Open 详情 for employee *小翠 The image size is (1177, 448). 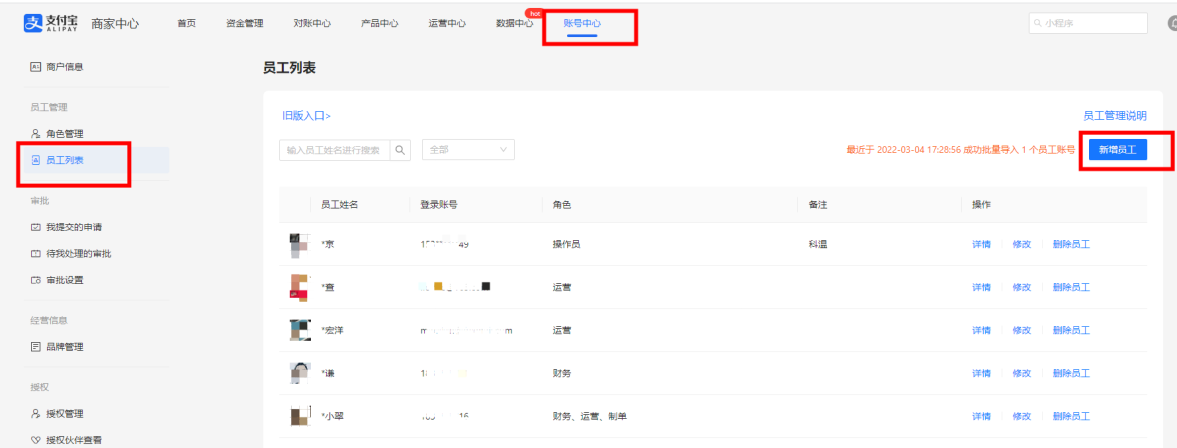981,416
